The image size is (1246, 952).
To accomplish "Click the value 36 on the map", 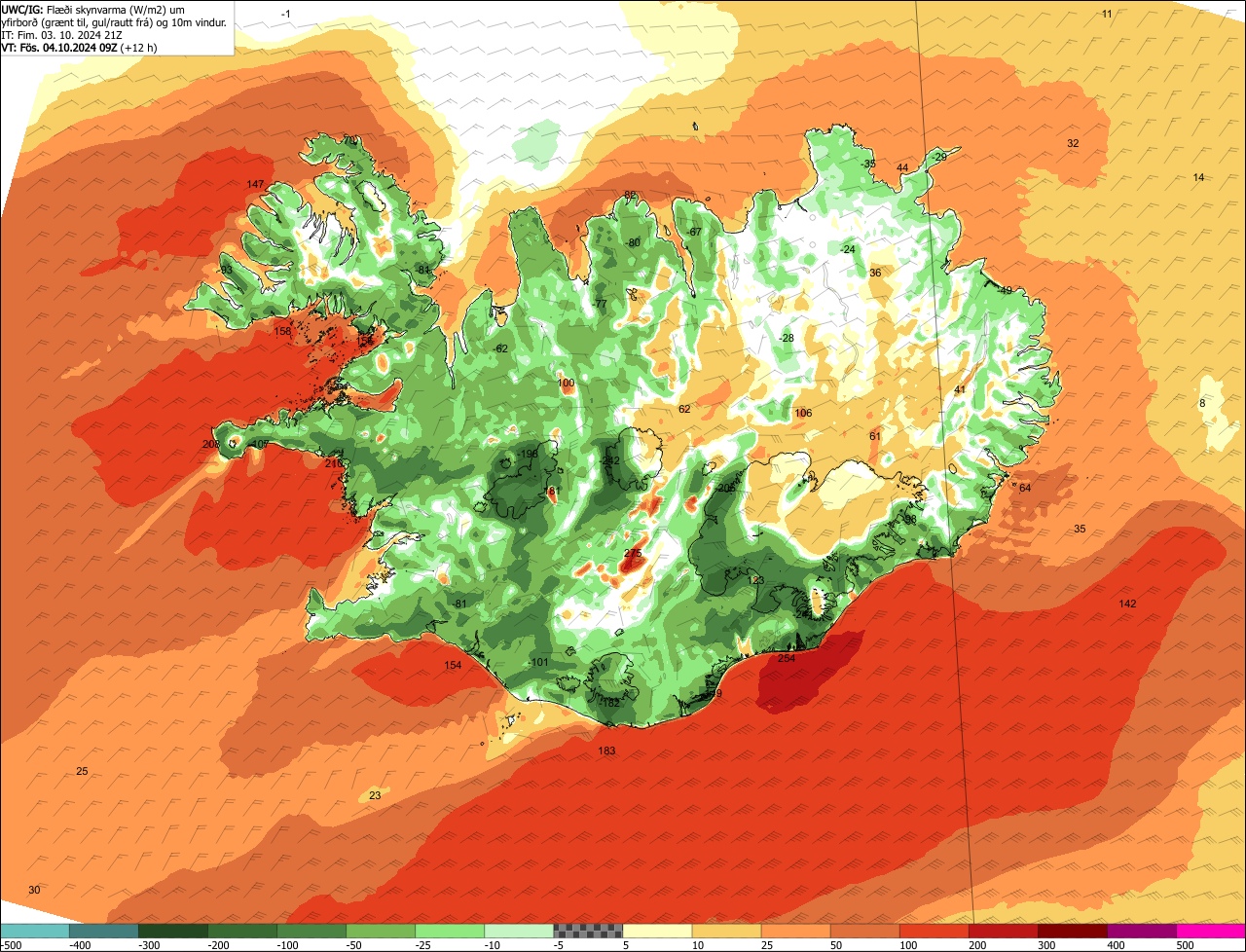I will tap(875, 274).
